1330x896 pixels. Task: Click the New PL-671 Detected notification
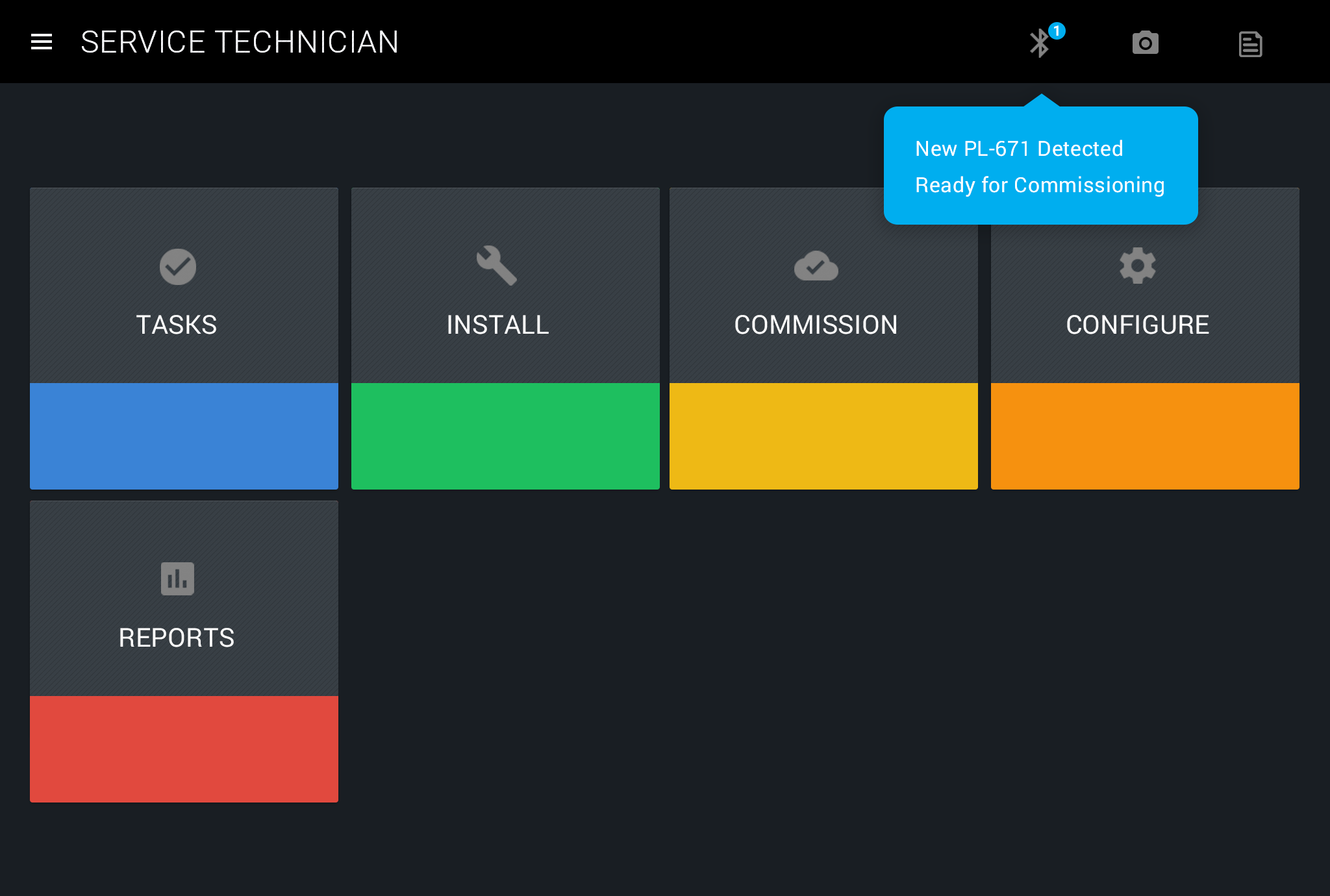tap(1040, 166)
